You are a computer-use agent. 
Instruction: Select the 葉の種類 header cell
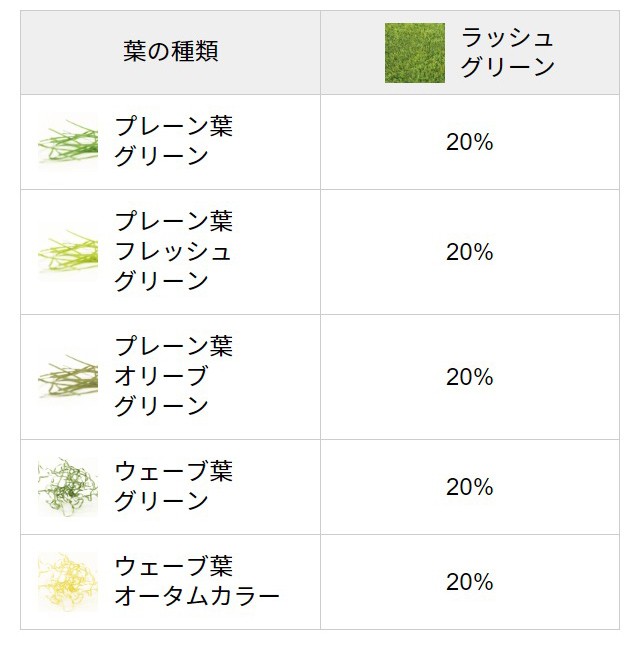(x=170, y=52)
